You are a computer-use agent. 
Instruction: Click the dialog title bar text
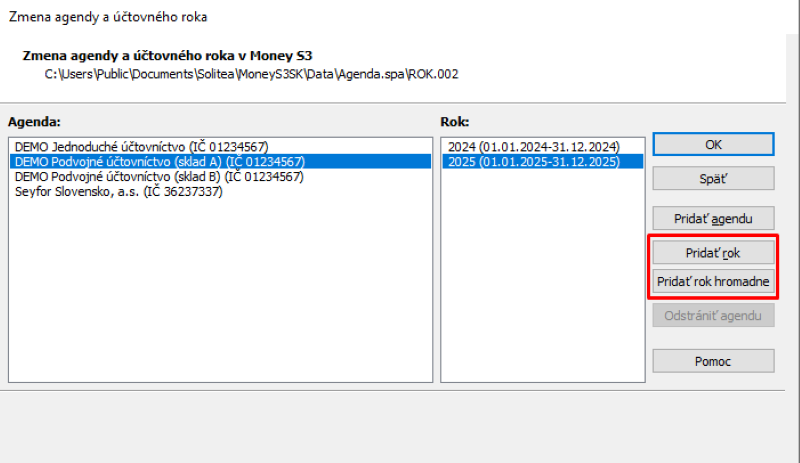108,17
